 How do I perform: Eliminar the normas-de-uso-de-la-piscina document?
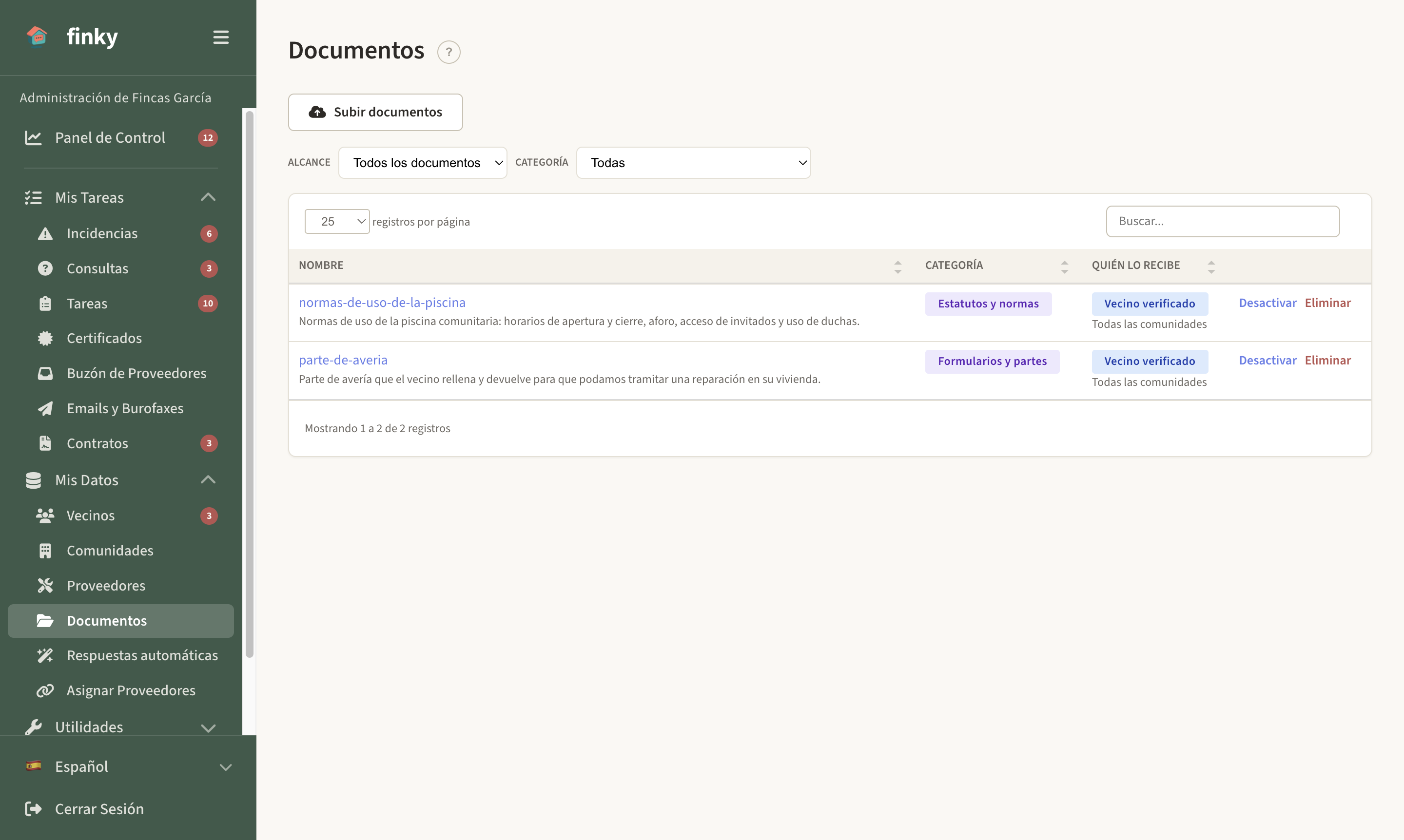[x=1327, y=303]
